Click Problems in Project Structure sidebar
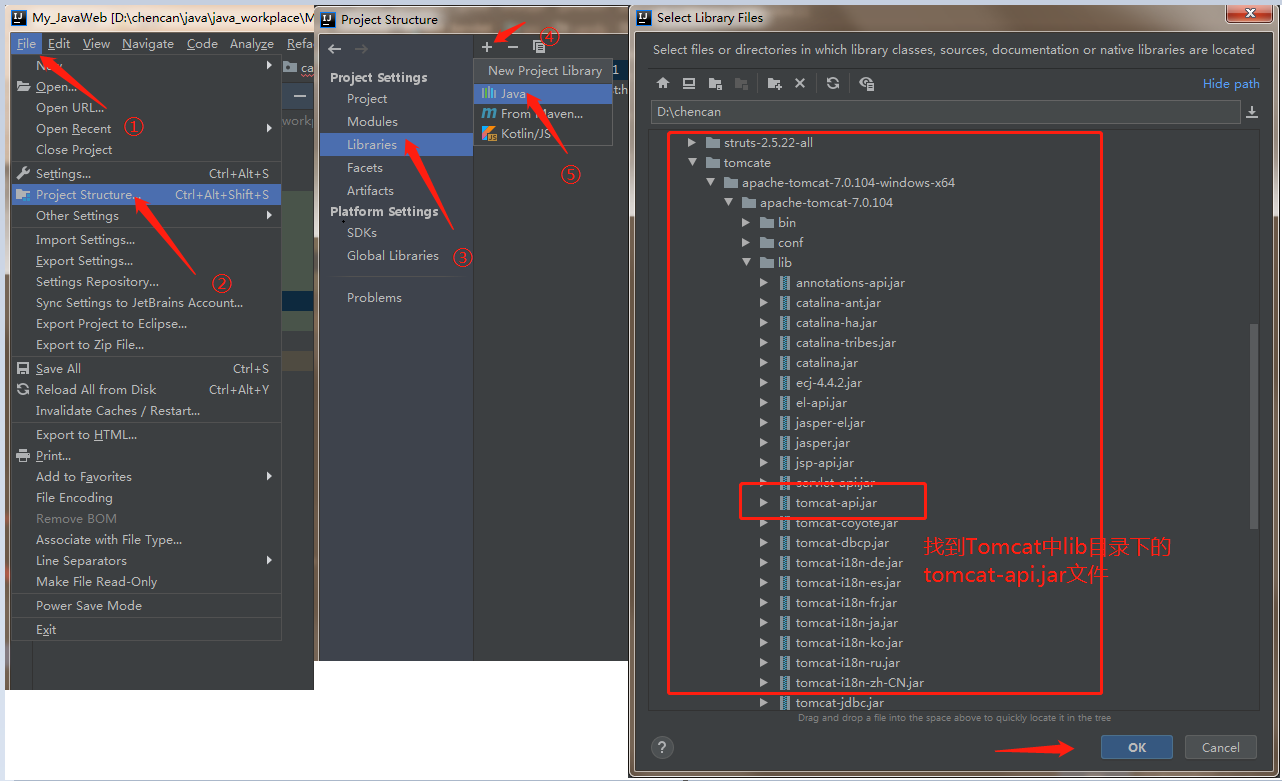This screenshot has height=781, width=1282. [x=374, y=297]
